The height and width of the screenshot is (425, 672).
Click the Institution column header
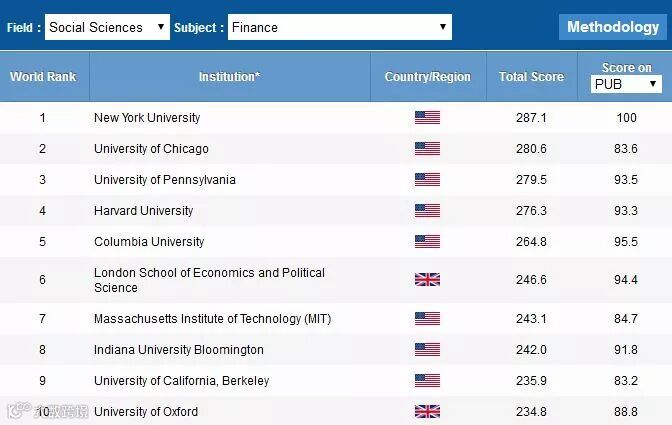(x=229, y=76)
